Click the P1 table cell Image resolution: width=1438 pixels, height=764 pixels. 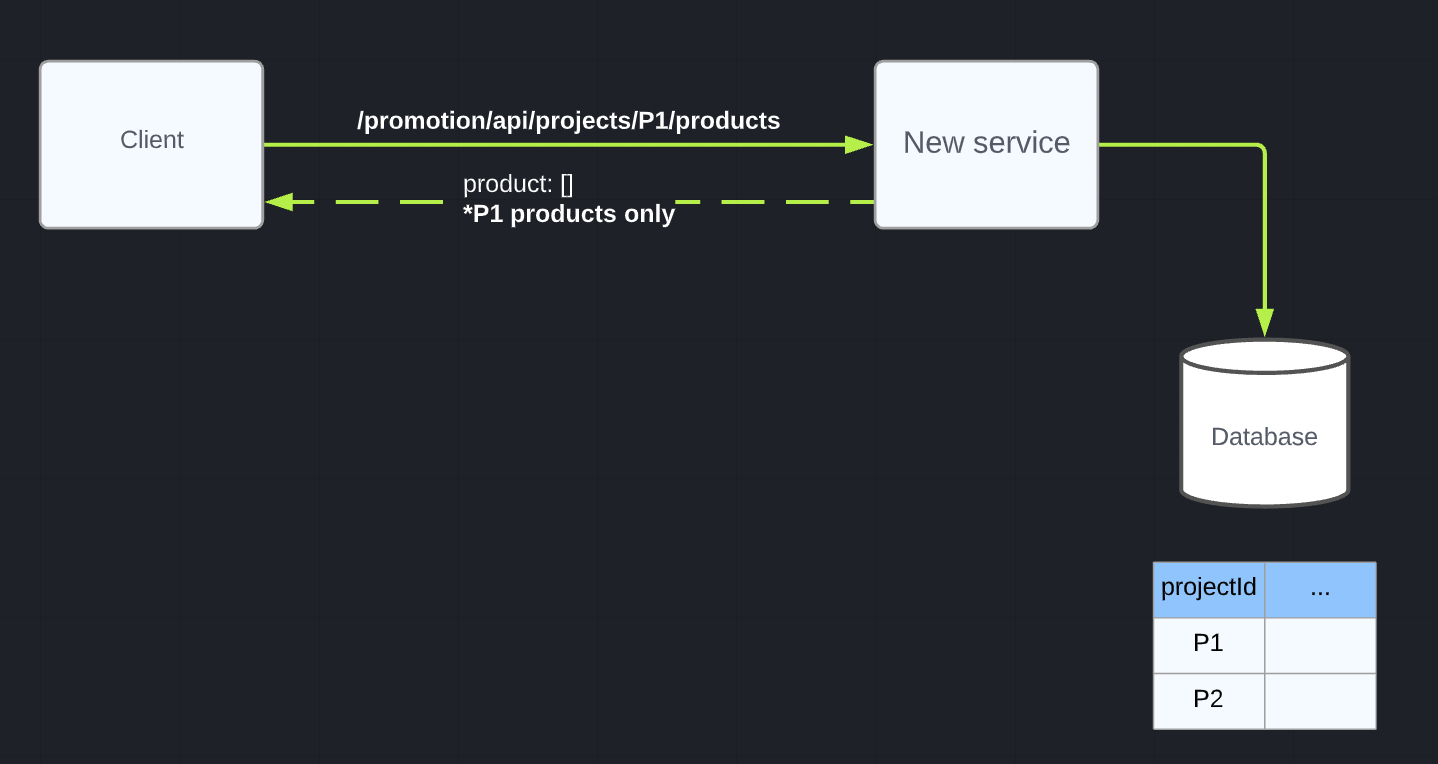click(x=1208, y=644)
